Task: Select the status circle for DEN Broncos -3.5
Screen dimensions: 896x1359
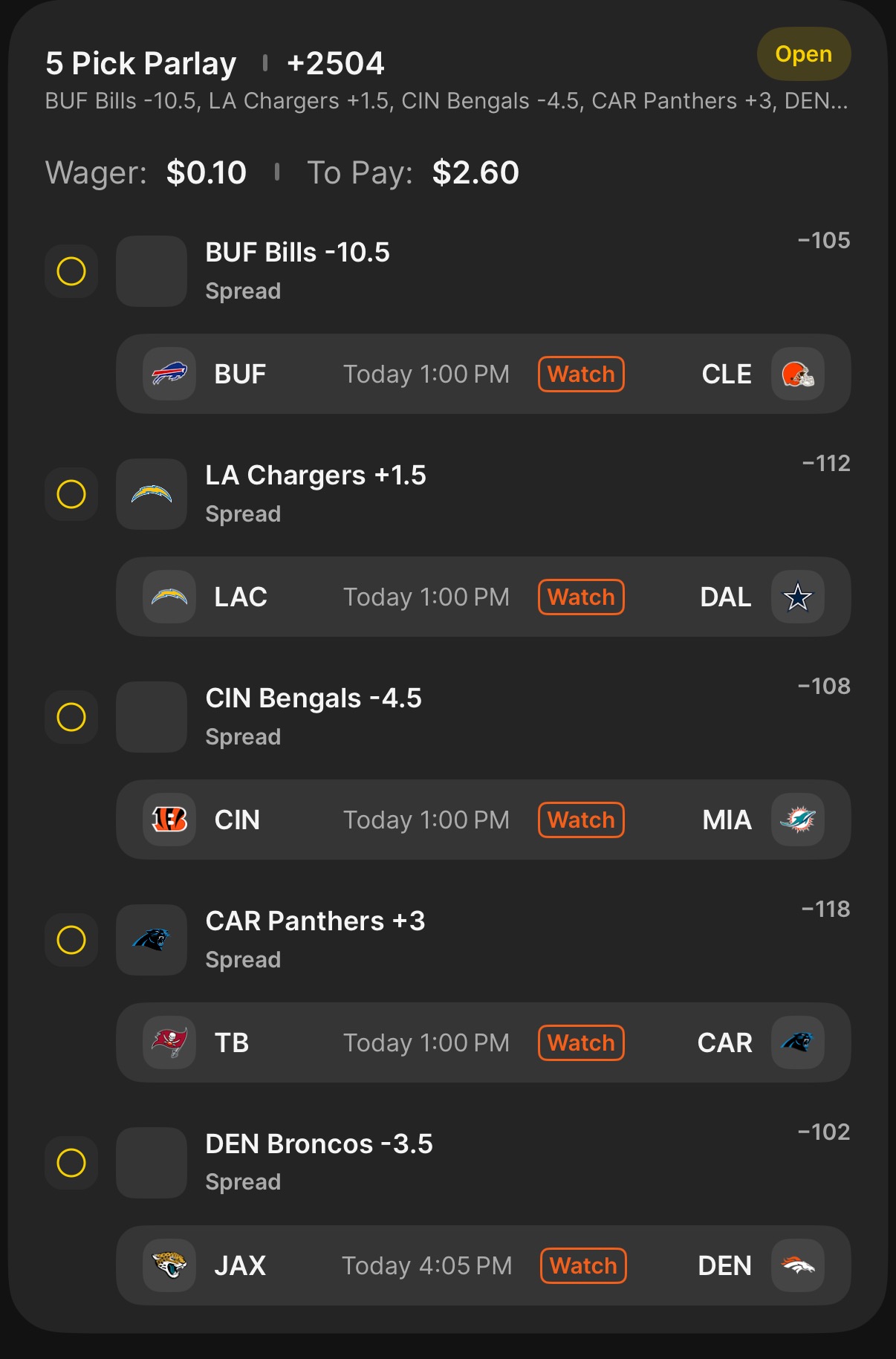Action: pos(71,1163)
